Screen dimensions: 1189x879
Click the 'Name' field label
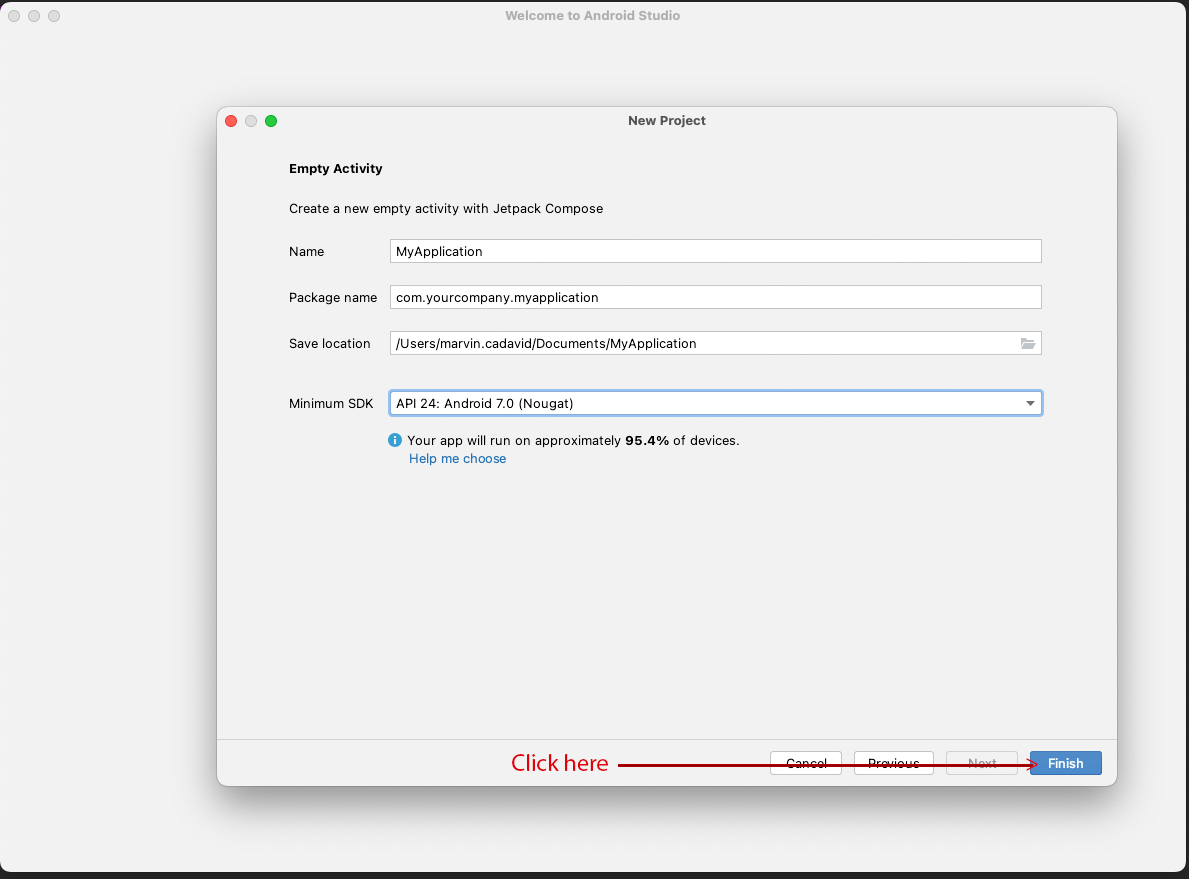point(306,252)
